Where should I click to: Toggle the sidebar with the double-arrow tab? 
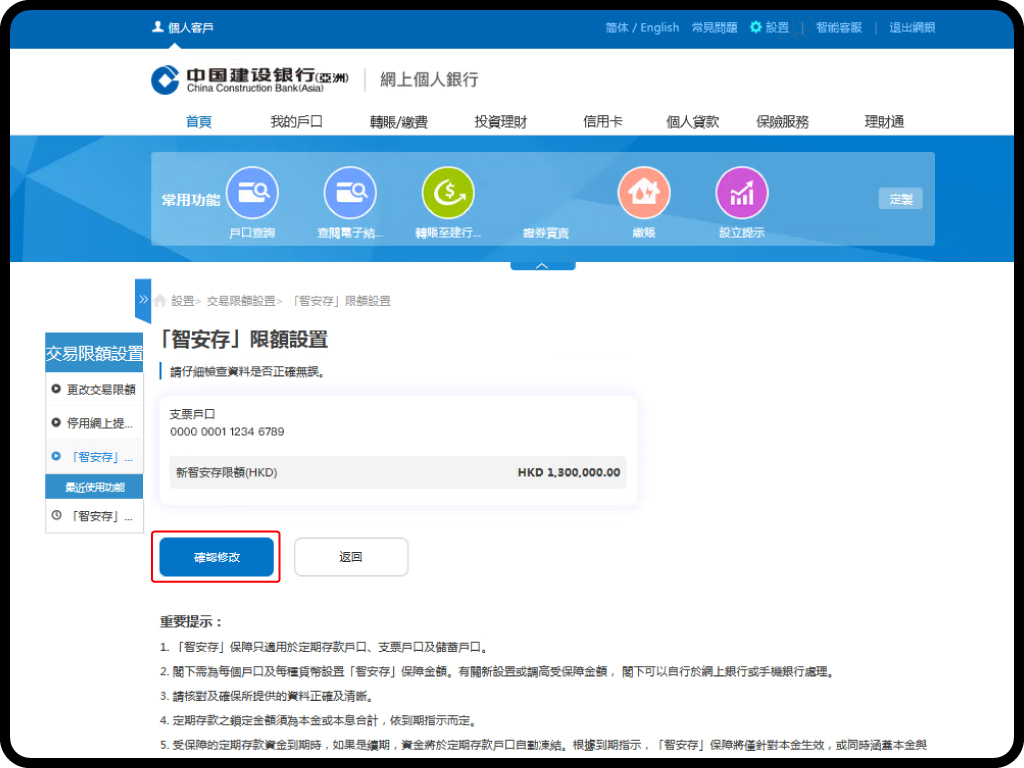pos(143,299)
